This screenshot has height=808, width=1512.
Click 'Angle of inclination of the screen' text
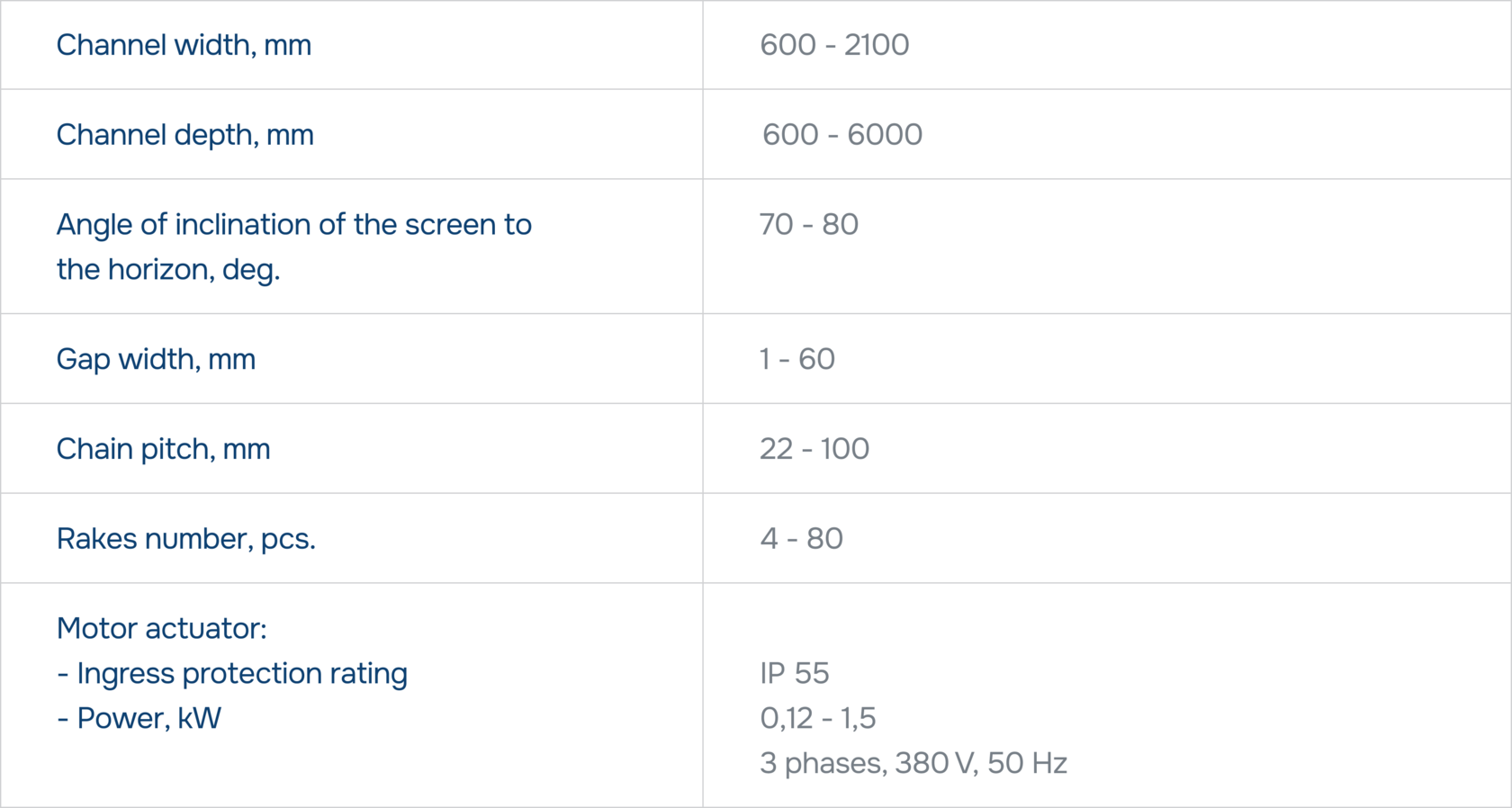293,224
